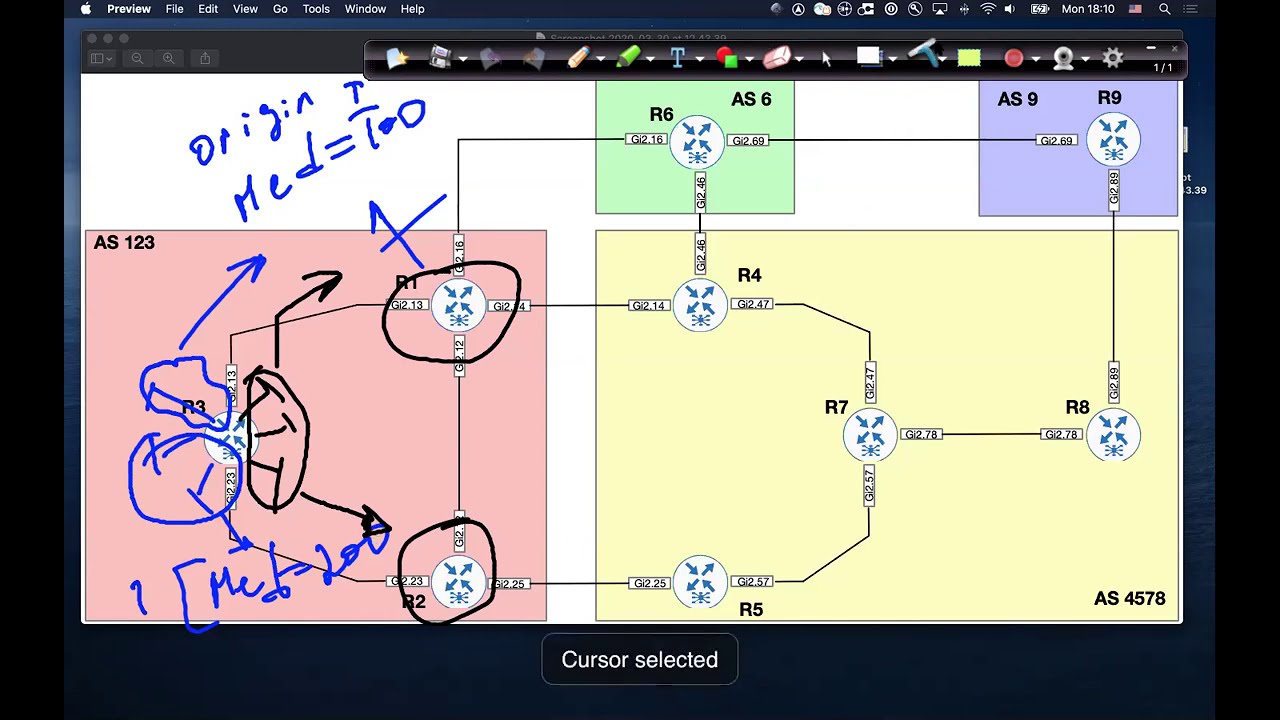This screenshot has width=1280, height=720.
Task: Select the text T tool
Action: point(677,58)
